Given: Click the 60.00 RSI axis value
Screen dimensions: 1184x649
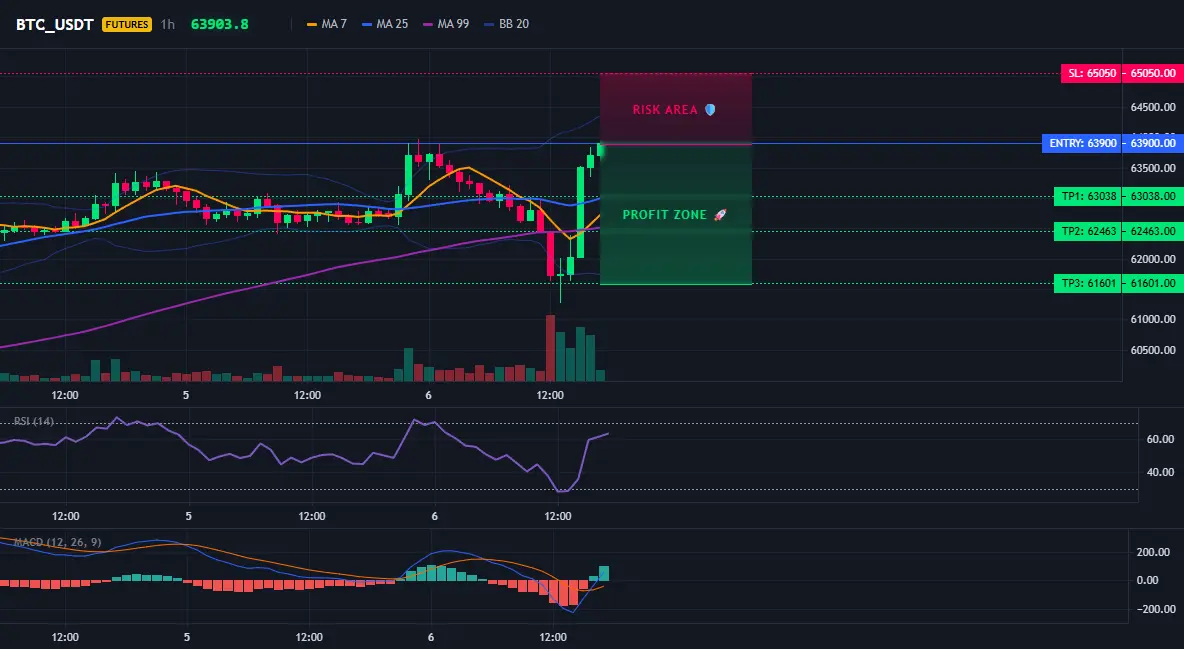Looking at the screenshot, I should pos(1160,439).
